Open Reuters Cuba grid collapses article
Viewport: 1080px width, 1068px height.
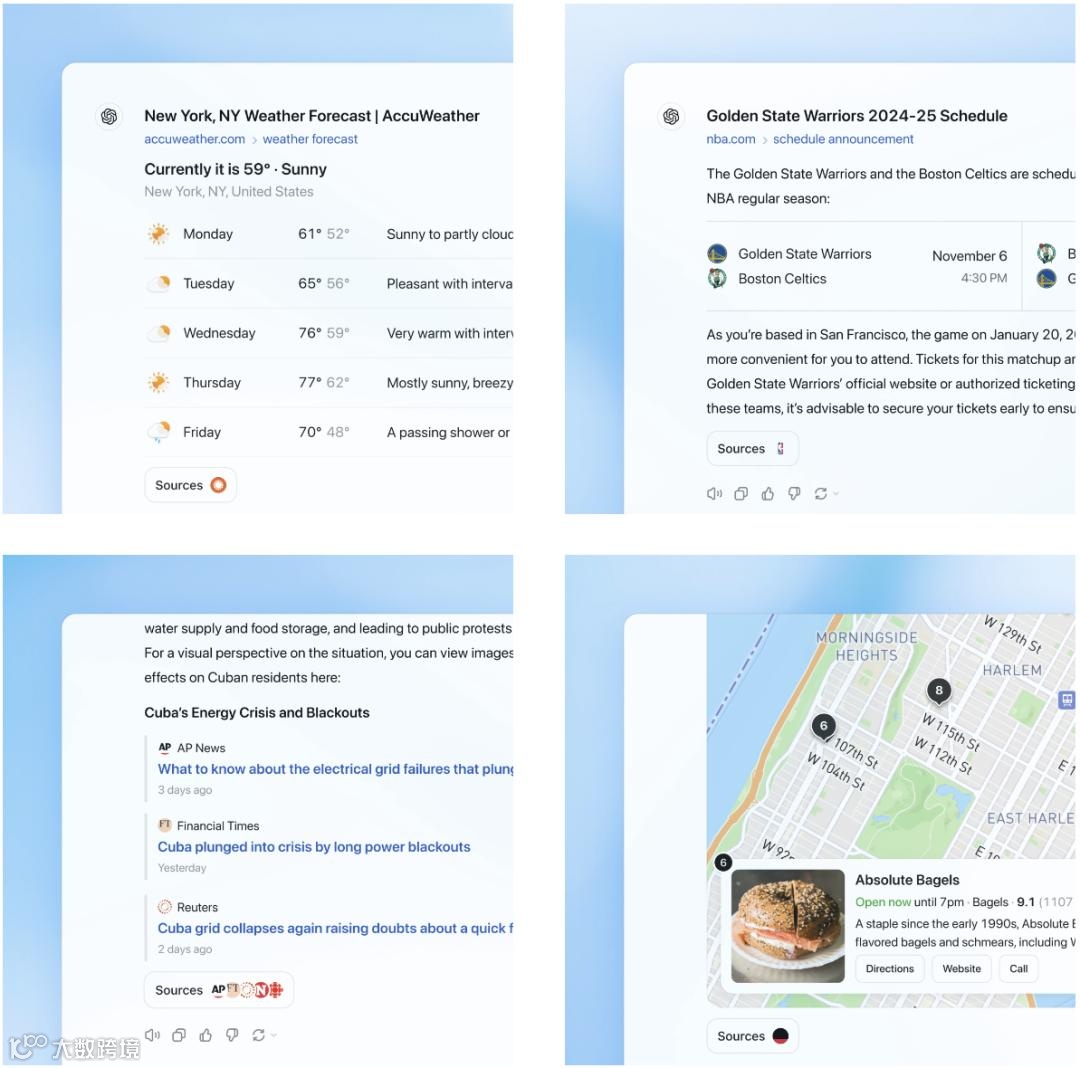[335, 928]
